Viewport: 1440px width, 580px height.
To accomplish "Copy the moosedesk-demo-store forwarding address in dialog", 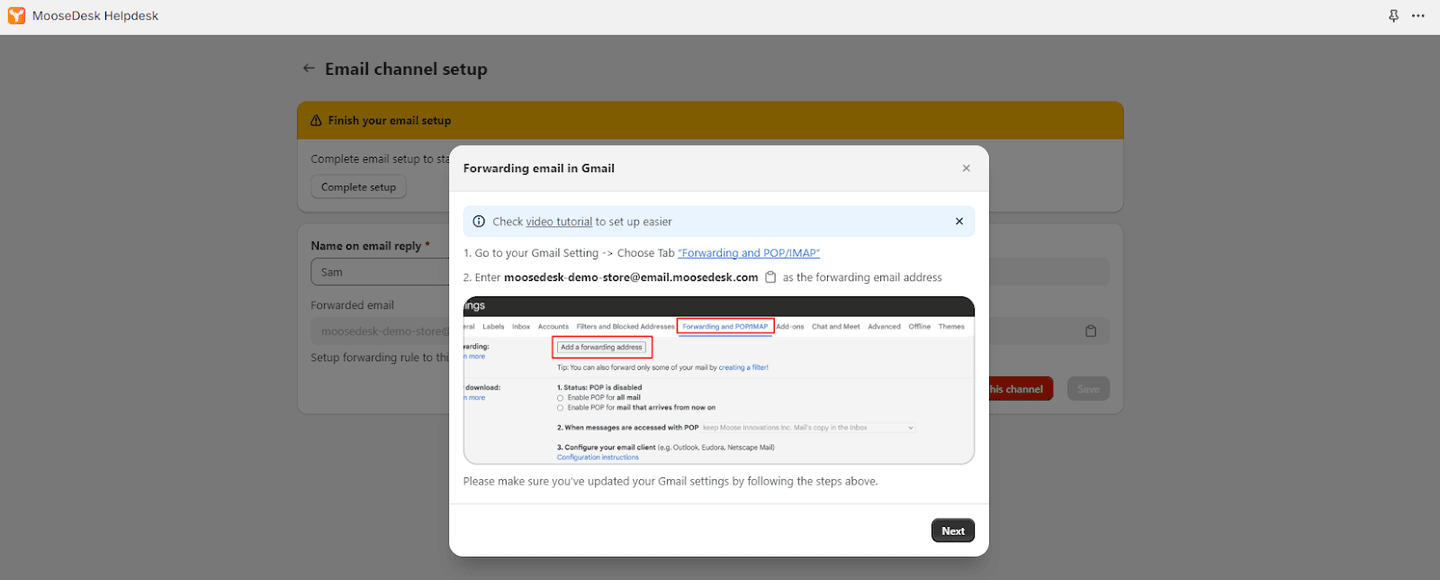I will click(x=770, y=277).
